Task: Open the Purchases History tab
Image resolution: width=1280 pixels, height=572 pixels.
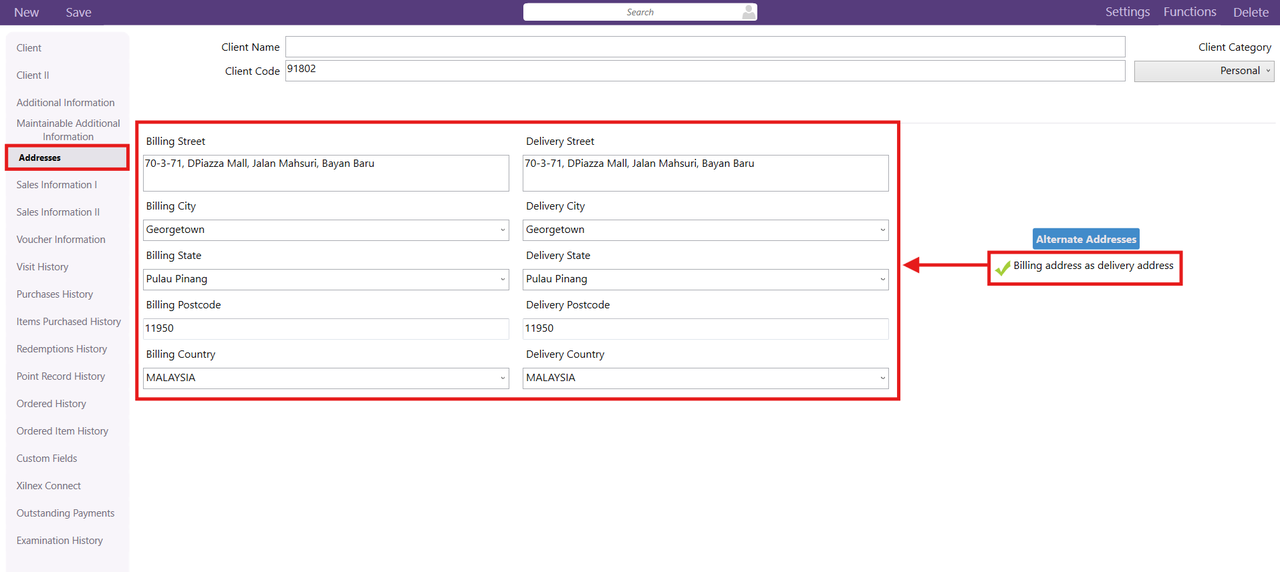Action: [55, 294]
